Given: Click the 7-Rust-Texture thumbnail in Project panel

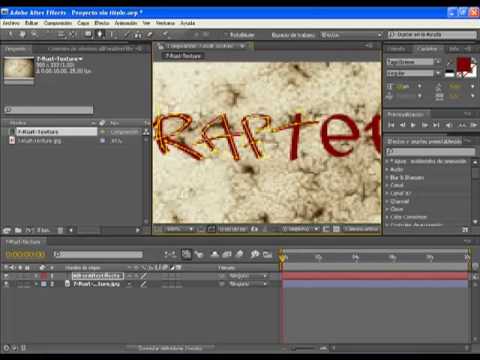Looking at the screenshot, I should (x=19, y=68).
